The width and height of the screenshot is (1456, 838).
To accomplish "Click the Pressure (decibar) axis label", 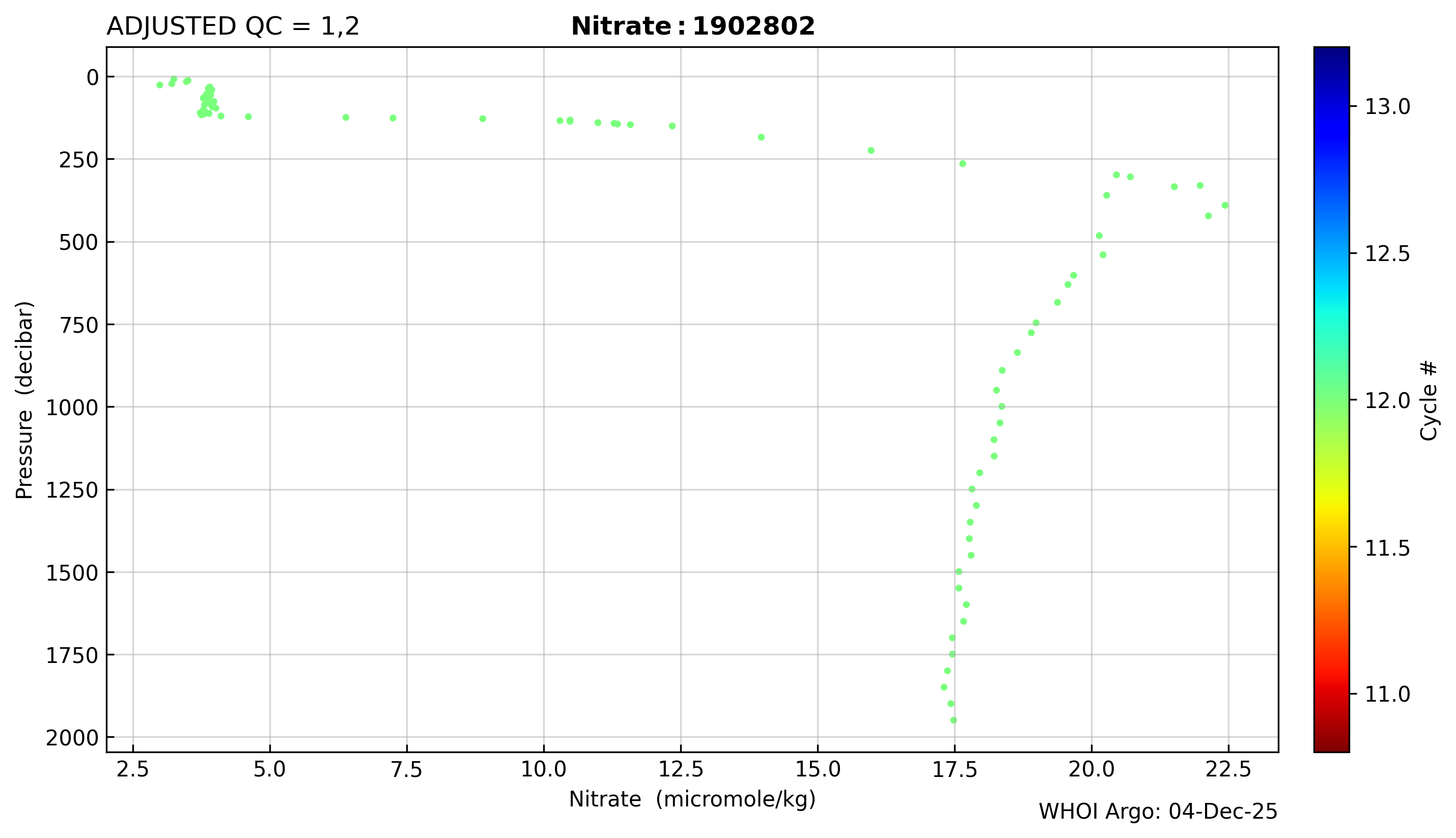I will click(x=24, y=400).
